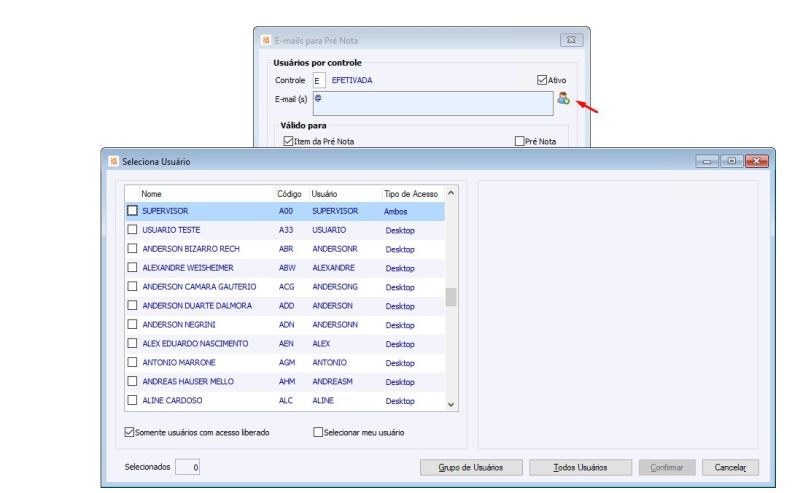The height and width of the screenshot is (493, 800).
Task: Click the ANDERSONG username cell
Action: [335, 286]
